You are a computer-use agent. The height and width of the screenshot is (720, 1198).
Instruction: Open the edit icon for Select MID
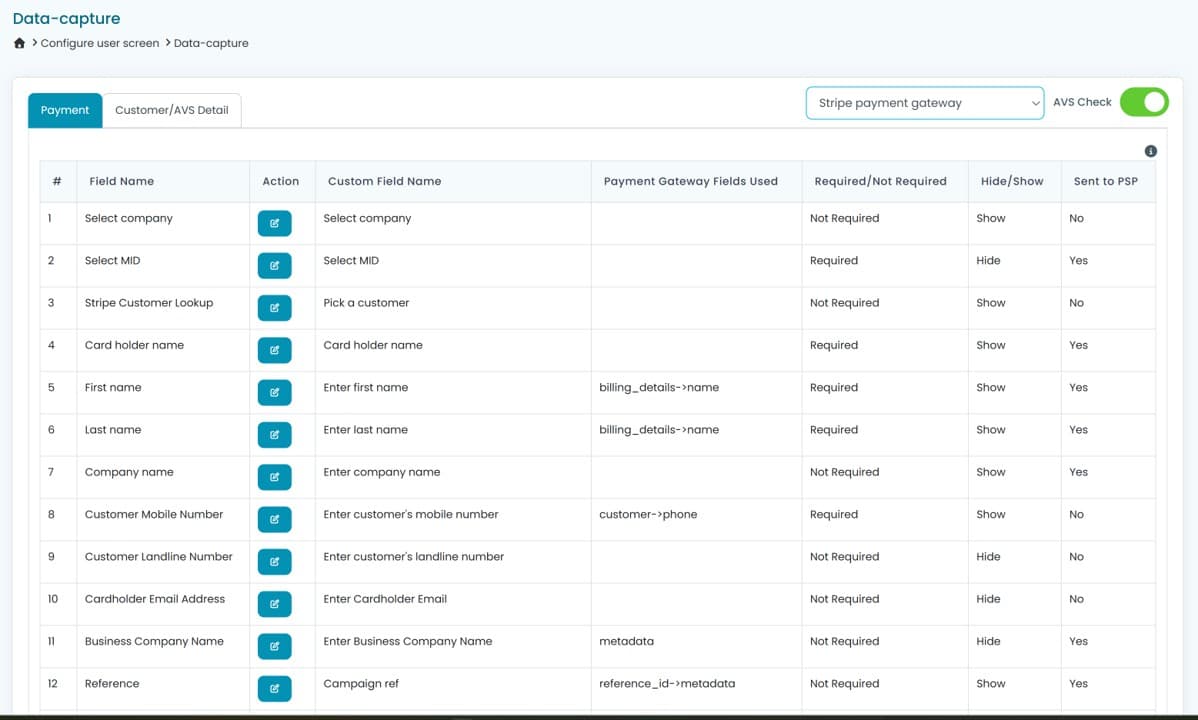(274, 265)
